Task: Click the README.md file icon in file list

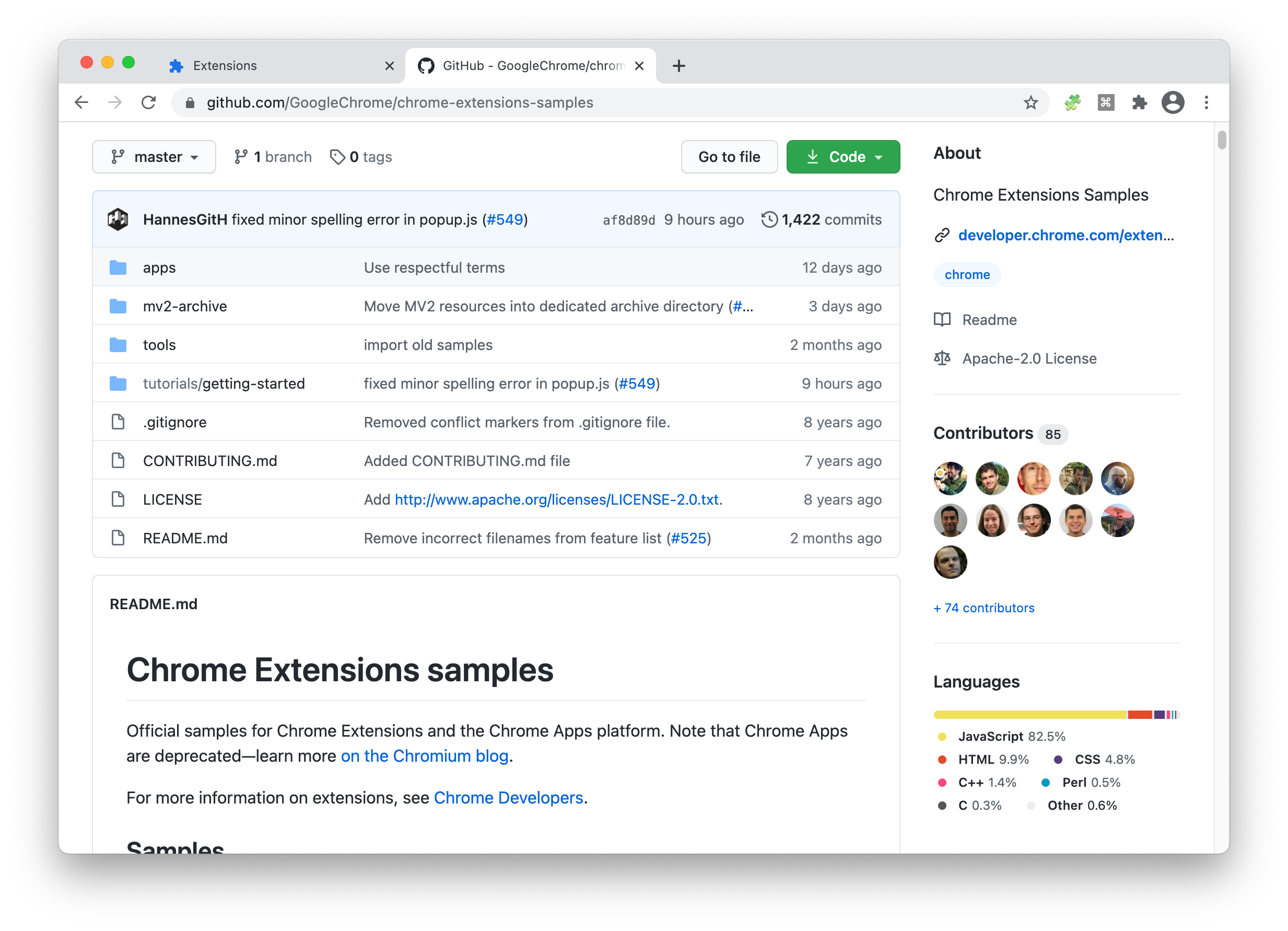Action: pyautogui.click(x=118, y=538)
